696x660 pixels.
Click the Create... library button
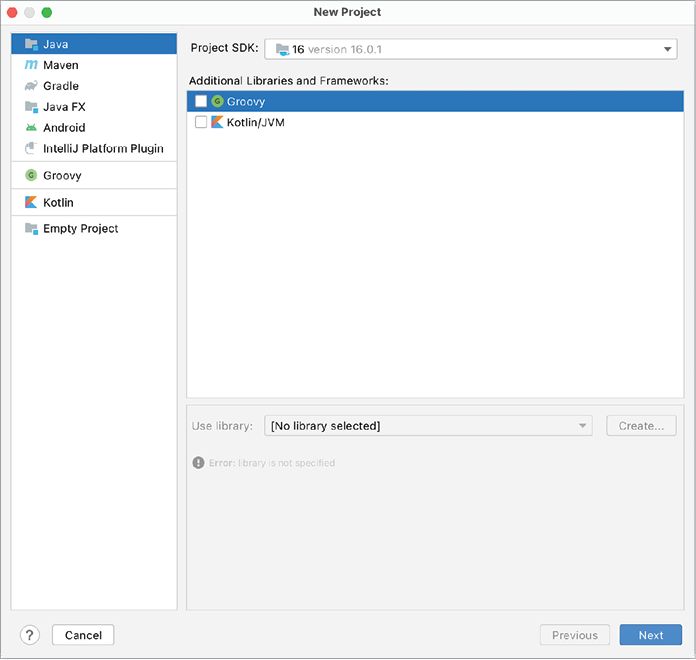641,426
